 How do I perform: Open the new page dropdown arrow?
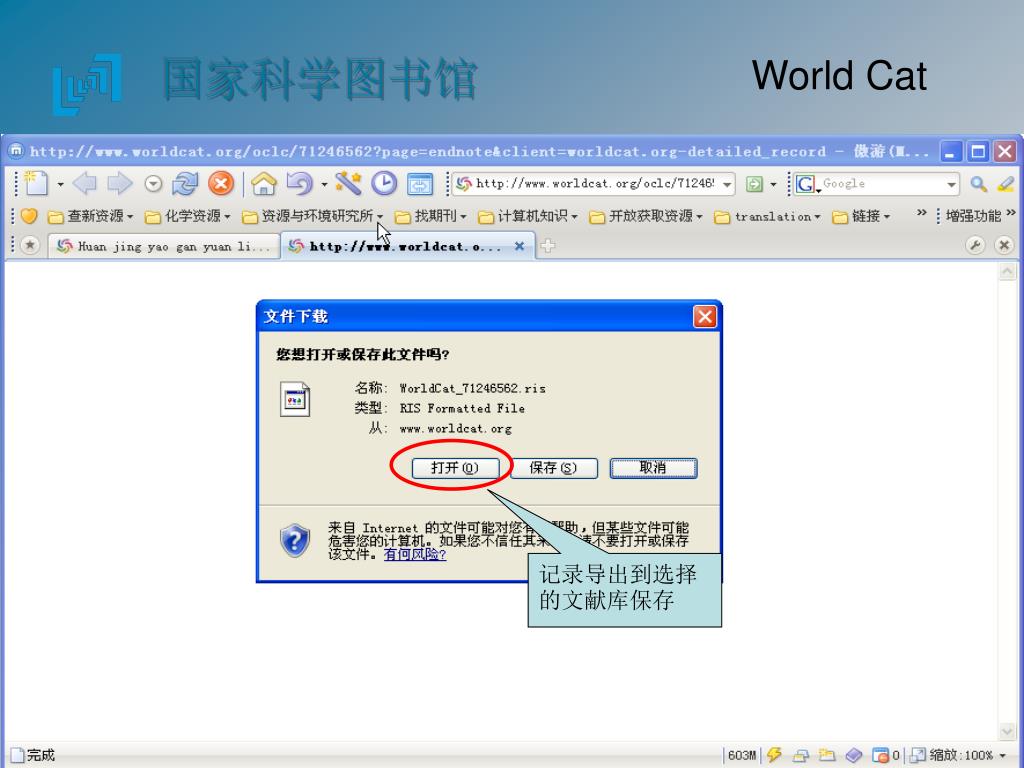[61, 185]
